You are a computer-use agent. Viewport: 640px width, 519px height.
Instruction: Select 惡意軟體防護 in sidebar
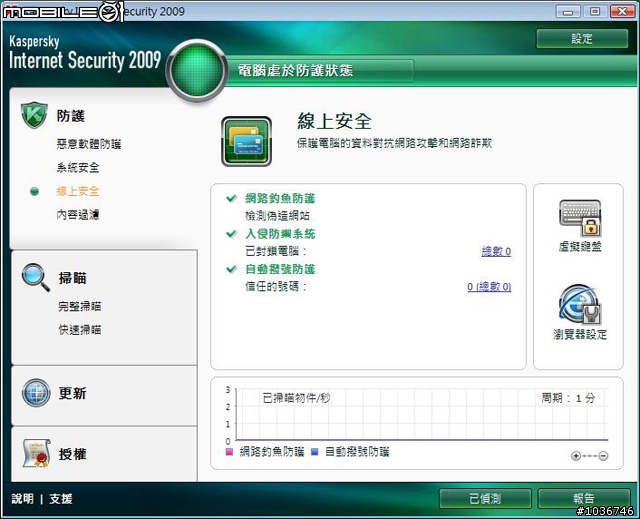[89, 144]
